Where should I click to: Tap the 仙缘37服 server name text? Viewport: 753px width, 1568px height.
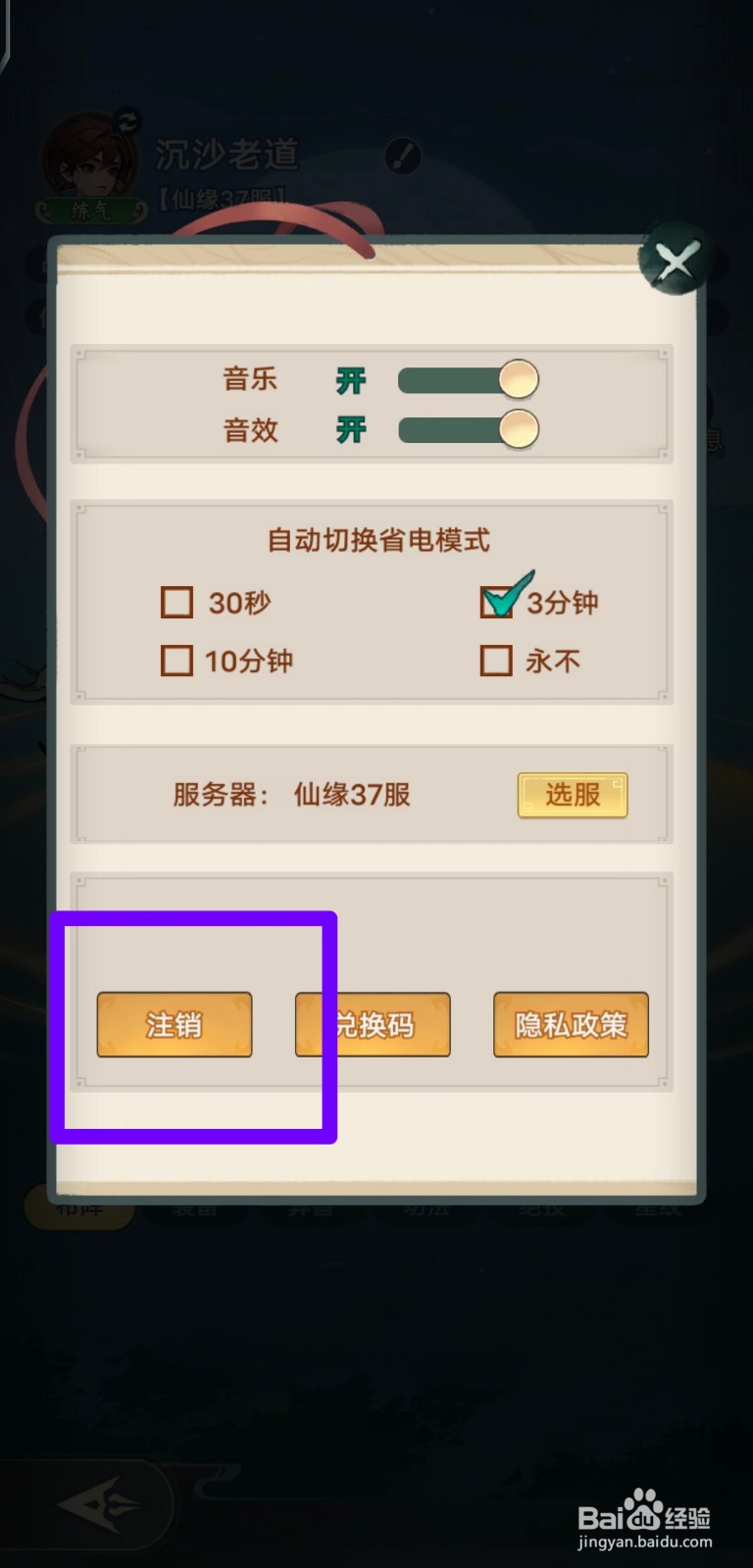[x=352, y=795]
